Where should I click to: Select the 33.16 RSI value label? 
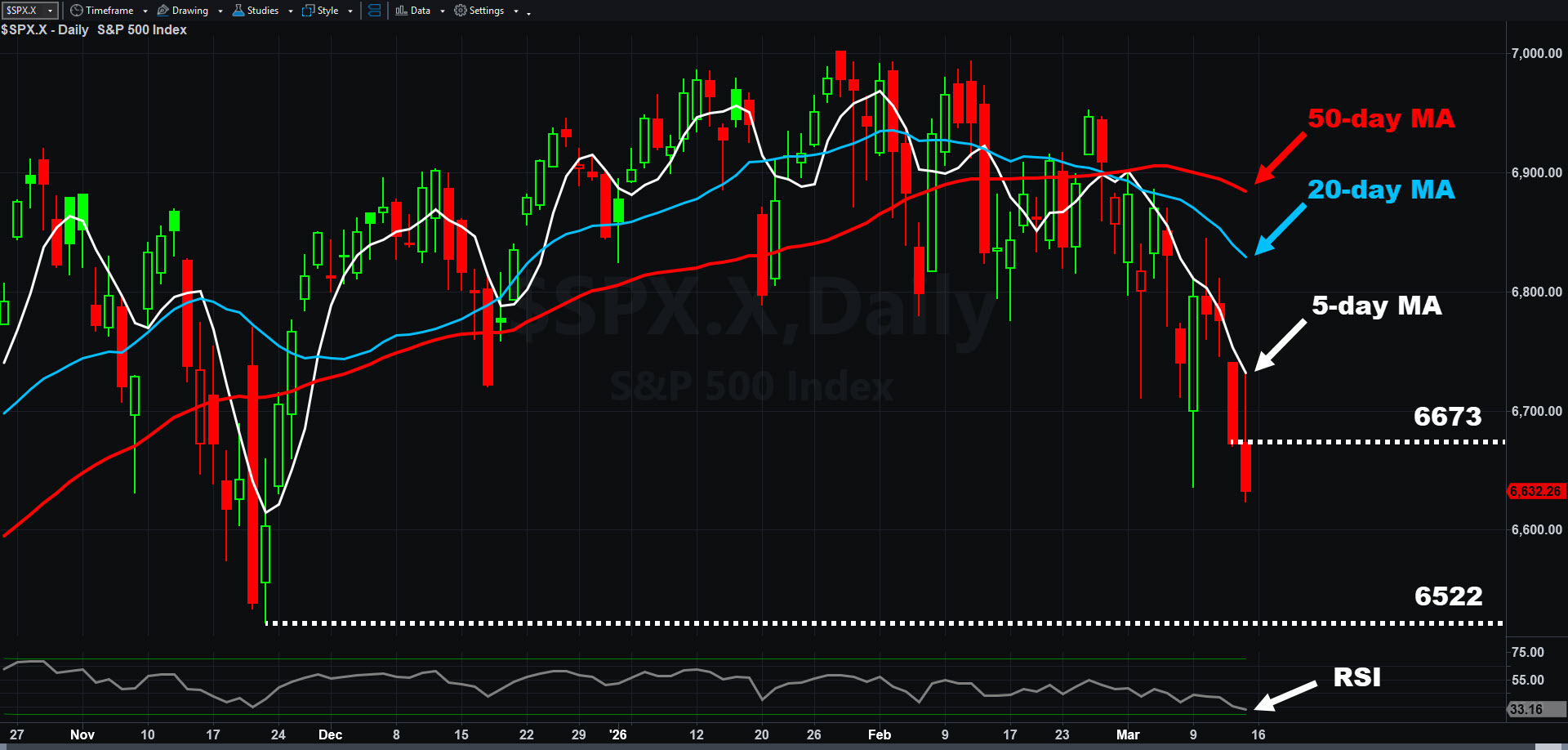pos(1526,709)
